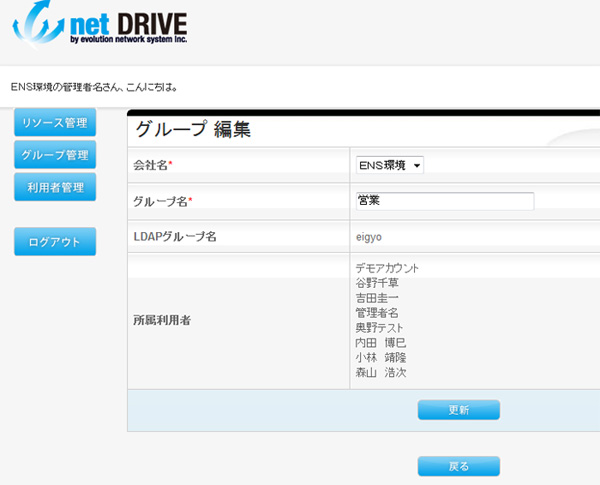The height and width of the screenshot is (485, 600).
Task: Open 利用者管理 from the sidebar
Action: 55,187
